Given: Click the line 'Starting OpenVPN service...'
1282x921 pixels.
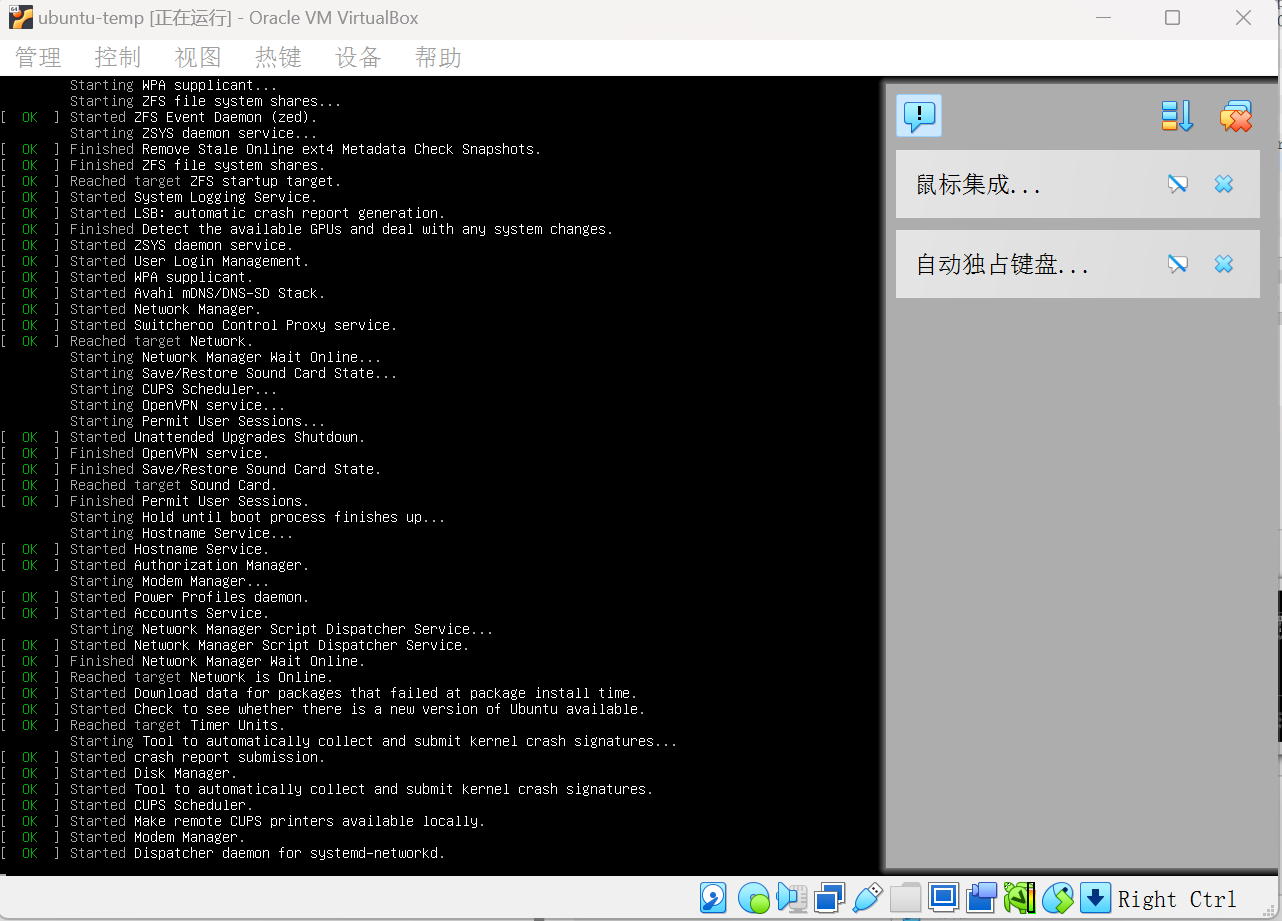Looking at the screenshot, I should tap(177, 405).
